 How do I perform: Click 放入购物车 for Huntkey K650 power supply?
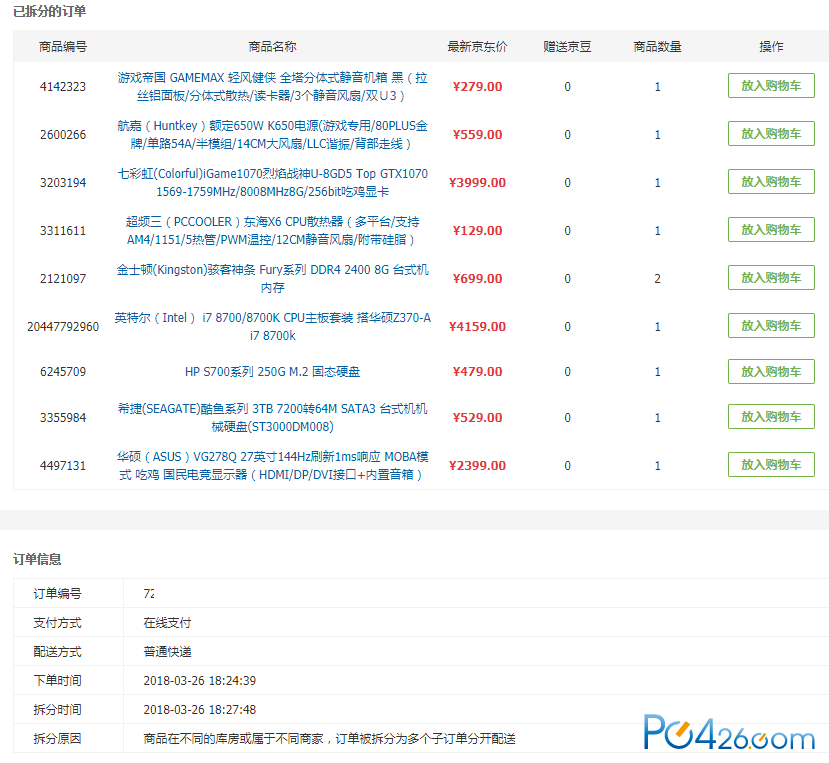click(x=771, y=134)
